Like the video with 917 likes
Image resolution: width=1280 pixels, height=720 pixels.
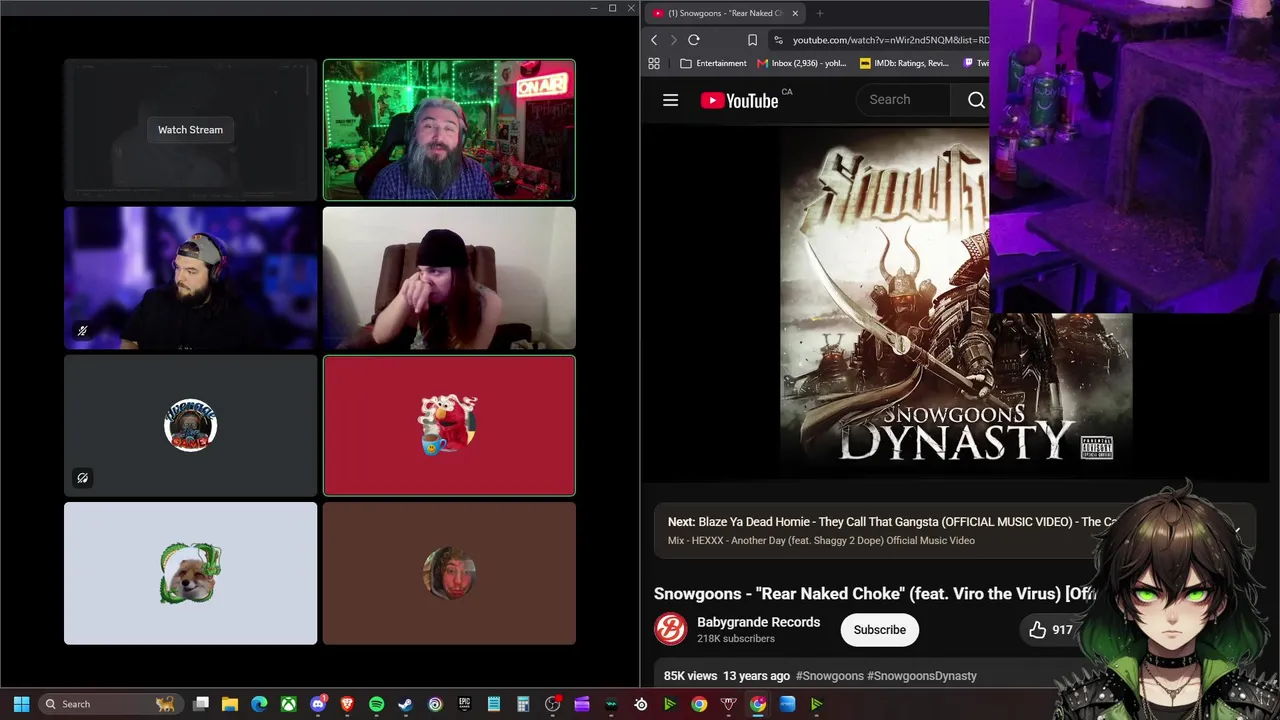(x=1050, y=630)
